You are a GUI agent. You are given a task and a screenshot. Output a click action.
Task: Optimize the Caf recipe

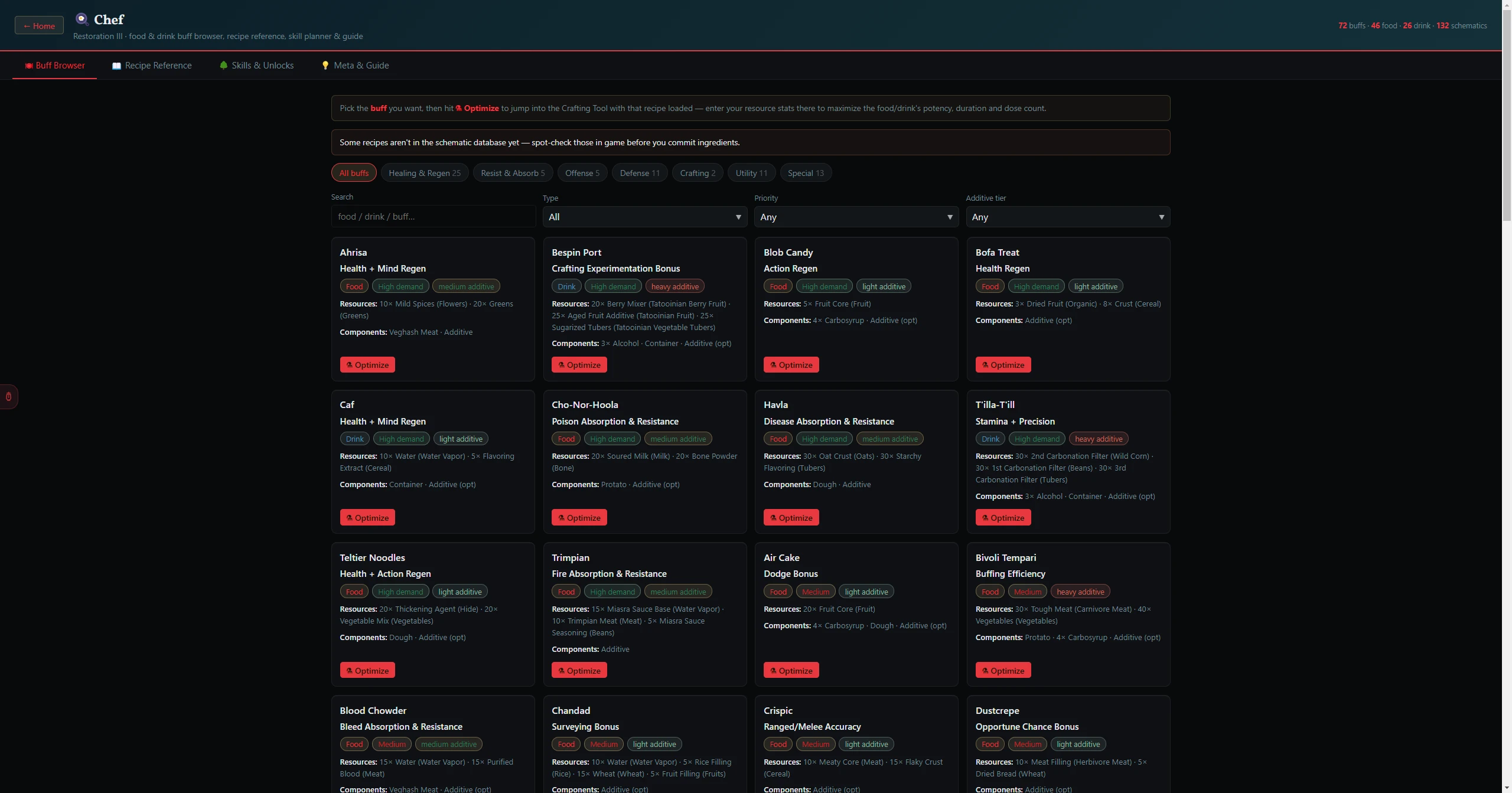click(367, 518)
